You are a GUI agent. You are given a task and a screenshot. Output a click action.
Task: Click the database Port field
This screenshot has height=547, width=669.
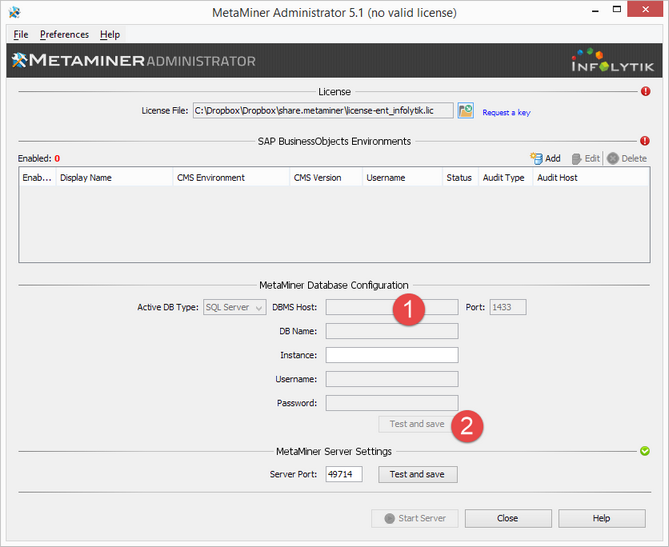(x=508, y=307)
